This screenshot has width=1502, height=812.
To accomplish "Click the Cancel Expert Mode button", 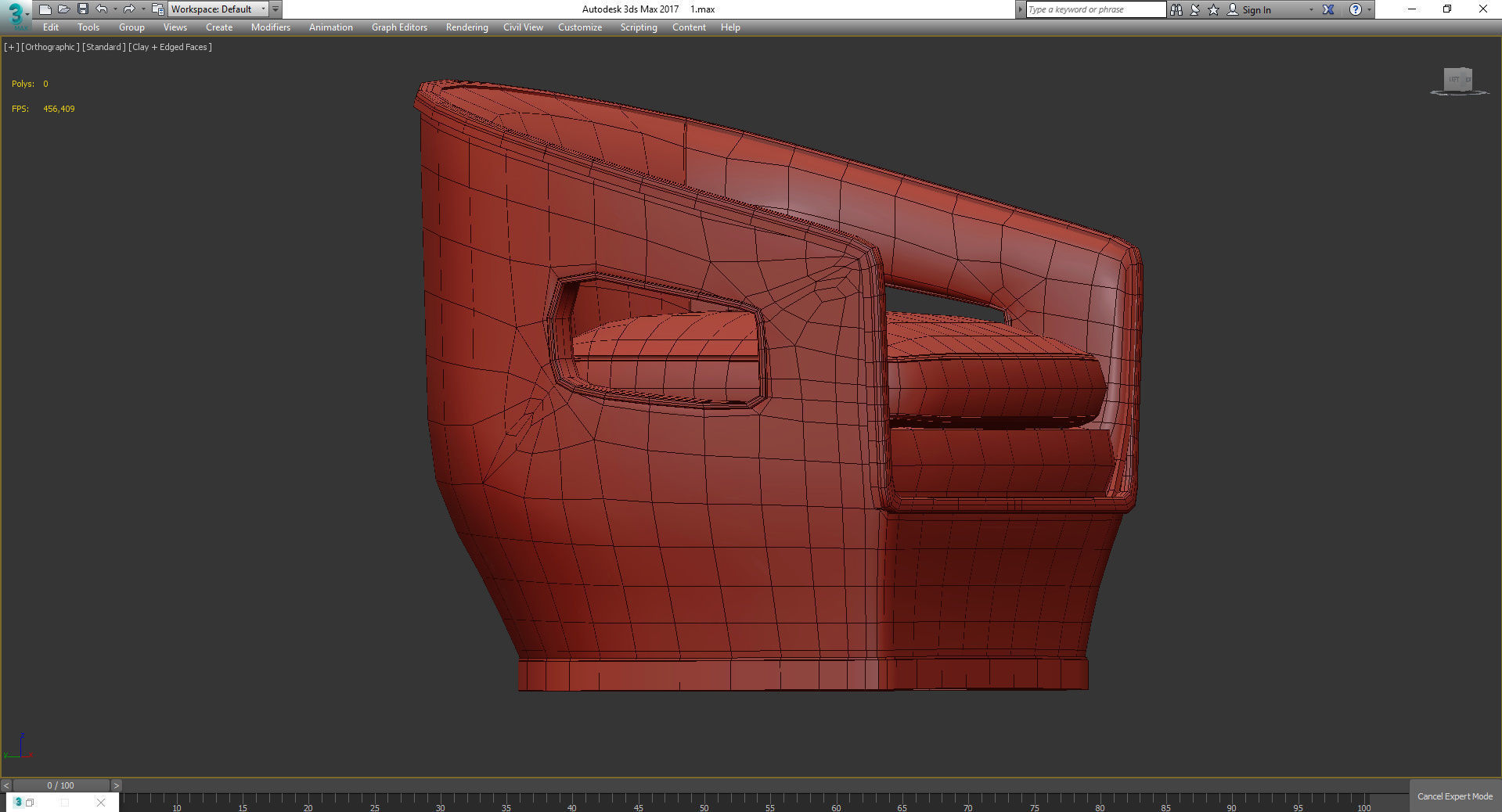I will (1454, 796).
